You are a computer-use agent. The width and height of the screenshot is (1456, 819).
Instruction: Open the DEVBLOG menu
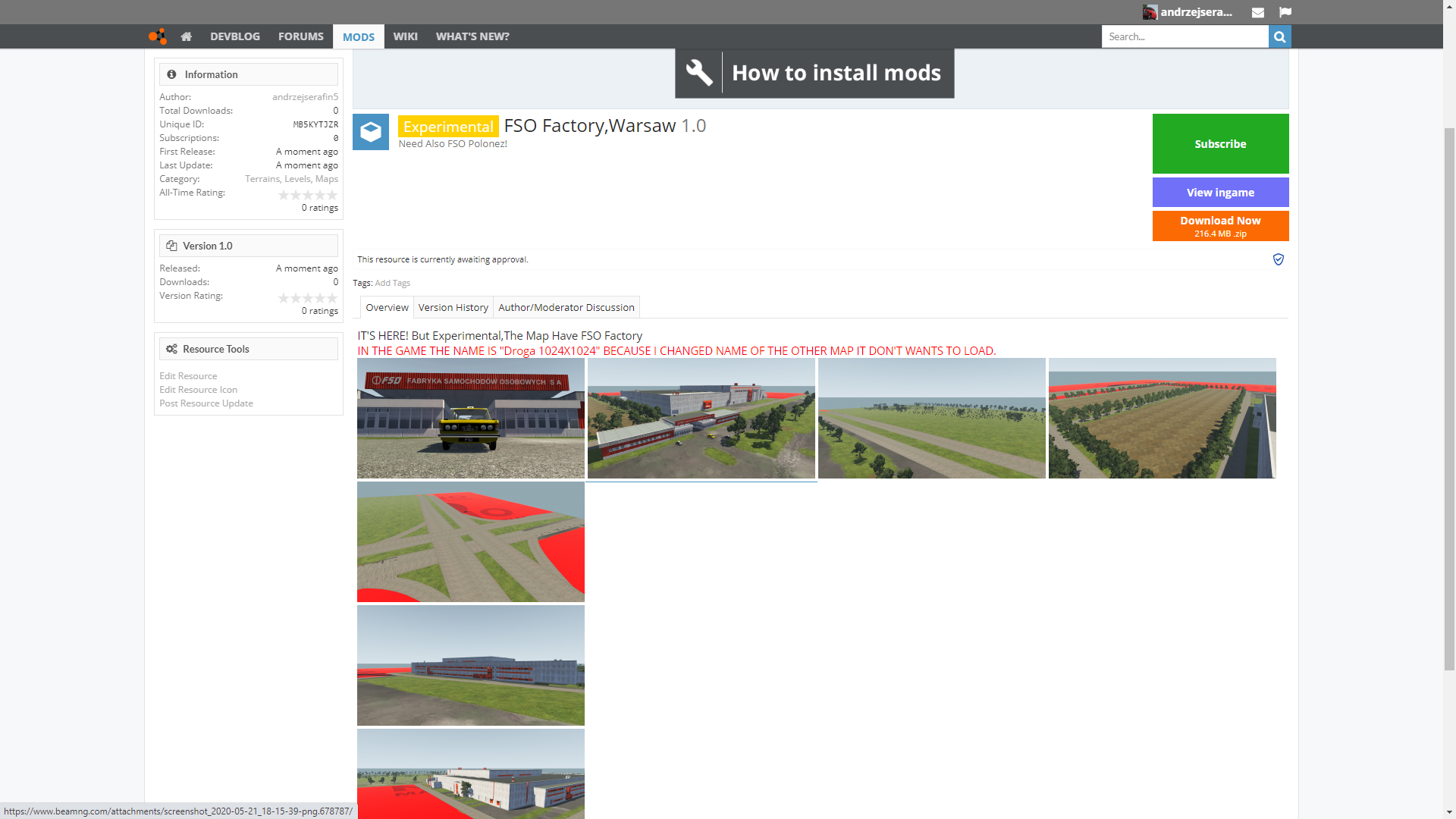click(235, 36)
